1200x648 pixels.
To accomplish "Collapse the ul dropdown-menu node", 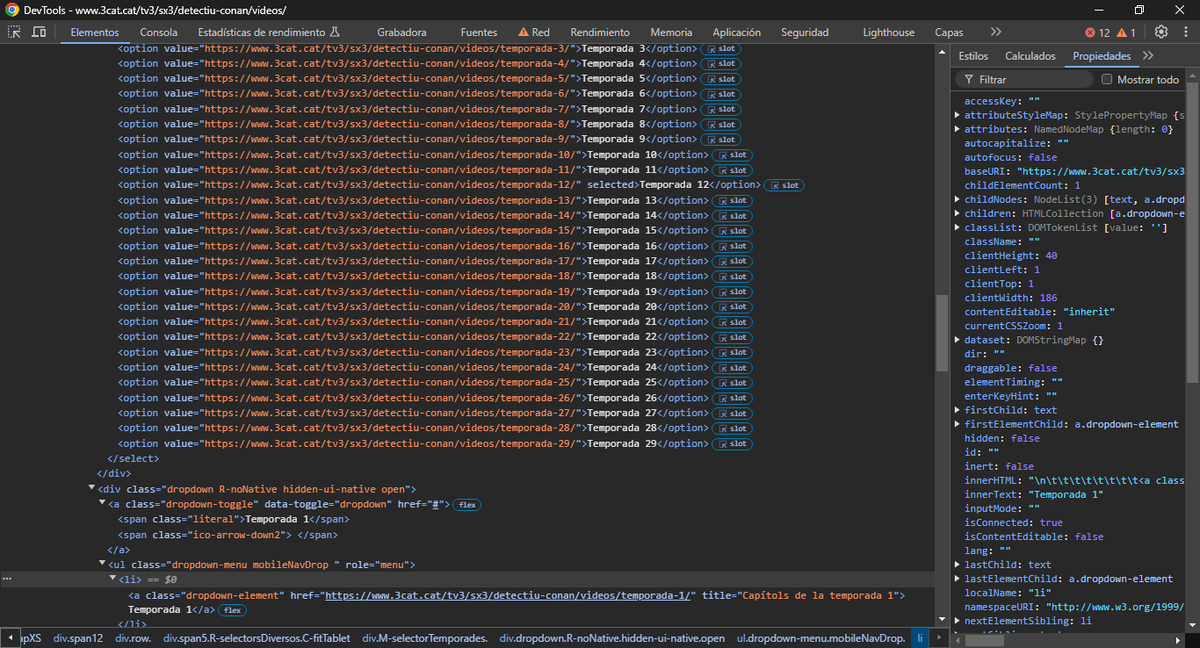I will tap(102, 565).
